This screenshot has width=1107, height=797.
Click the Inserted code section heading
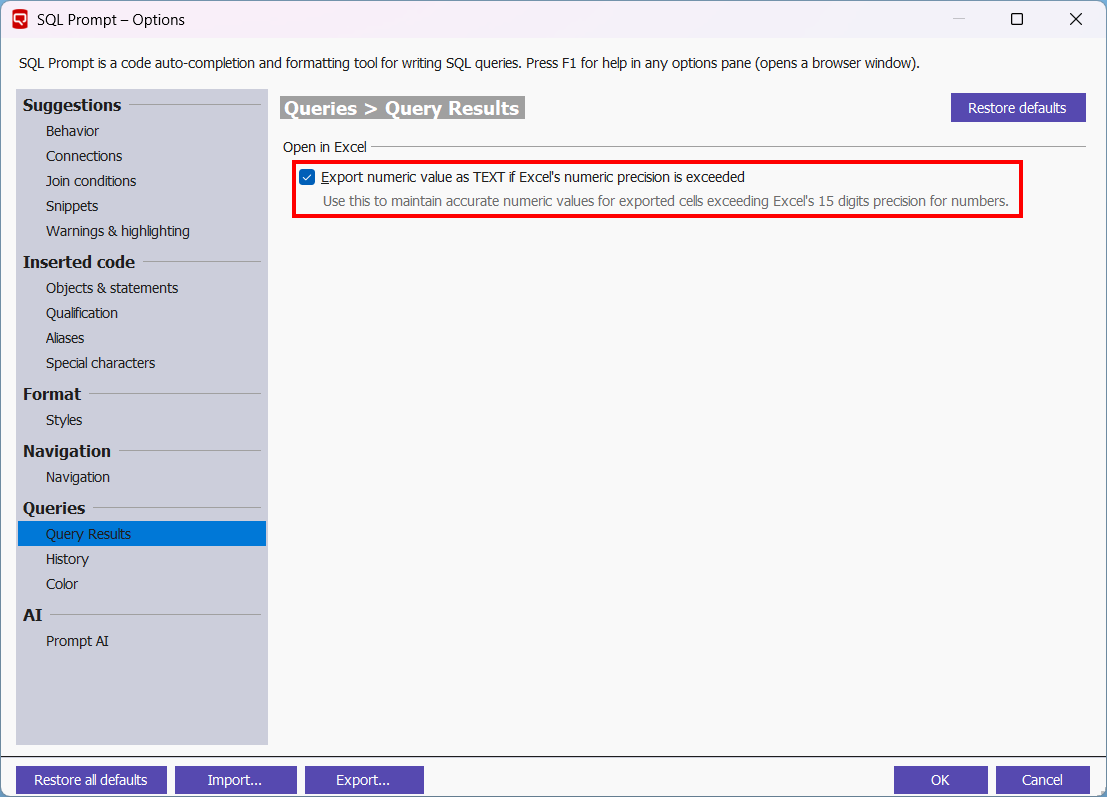click(x=79, y=262)
